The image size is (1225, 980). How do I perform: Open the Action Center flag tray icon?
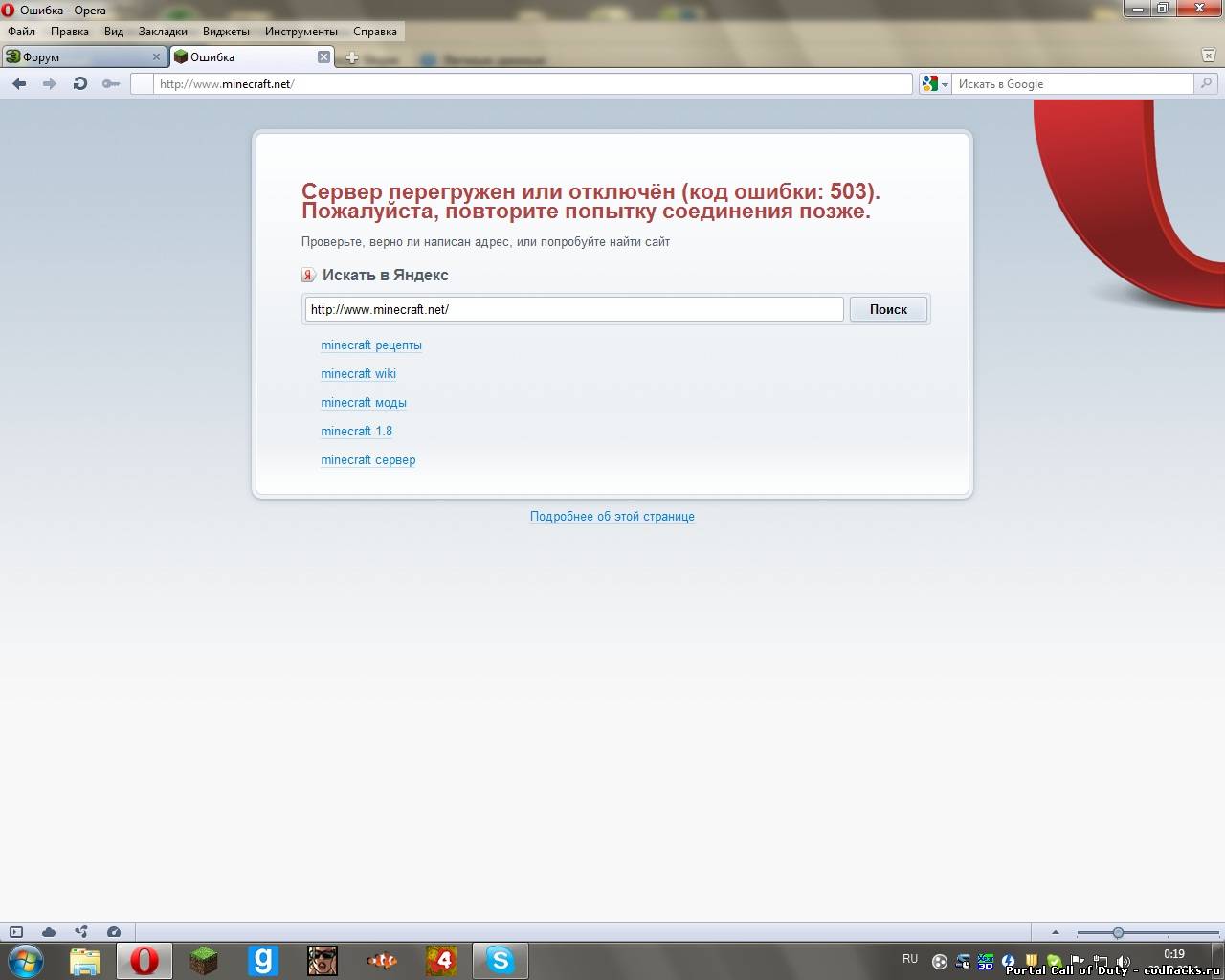[1077, 961]
